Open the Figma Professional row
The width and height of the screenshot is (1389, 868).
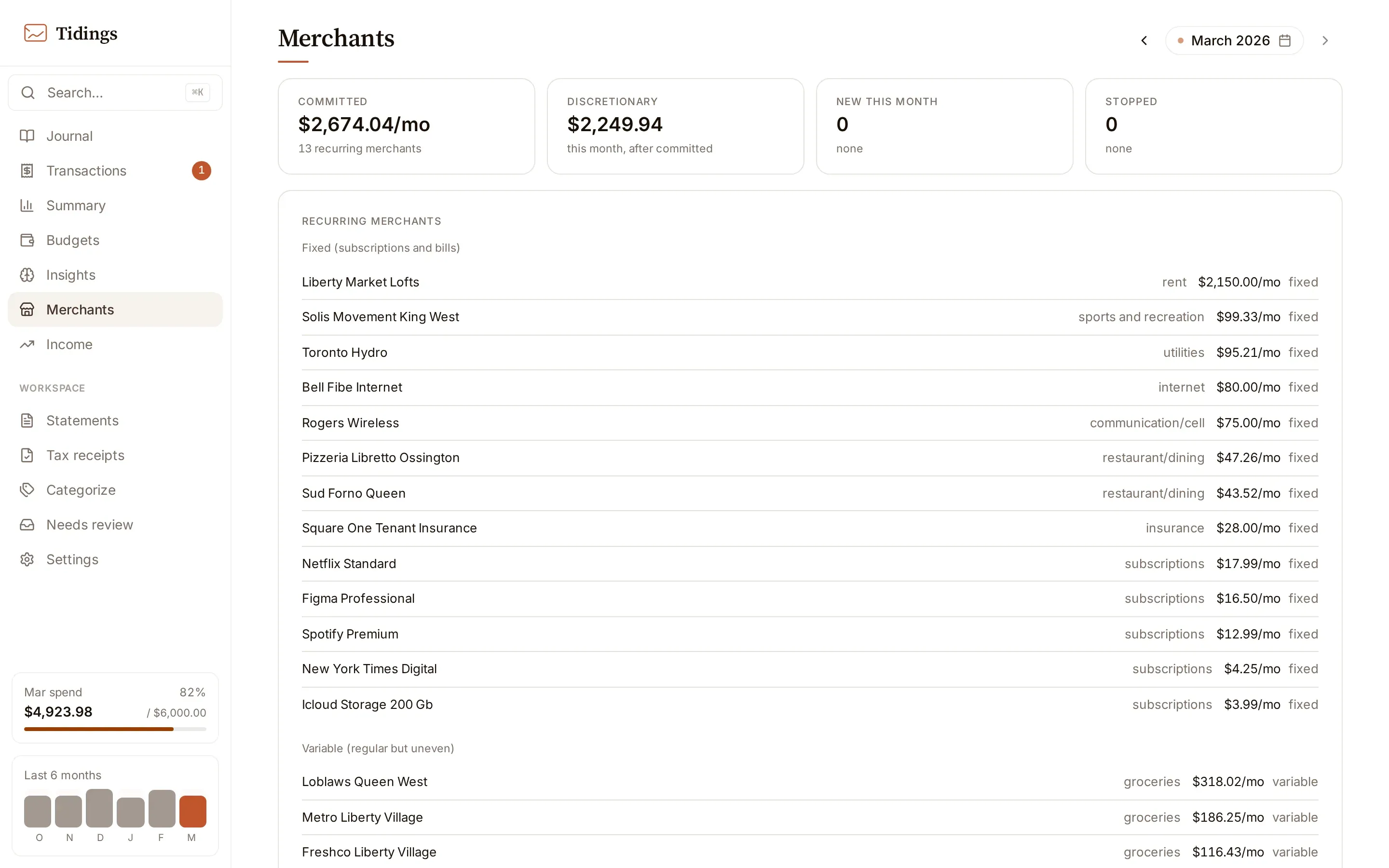[x=810, y=599]
